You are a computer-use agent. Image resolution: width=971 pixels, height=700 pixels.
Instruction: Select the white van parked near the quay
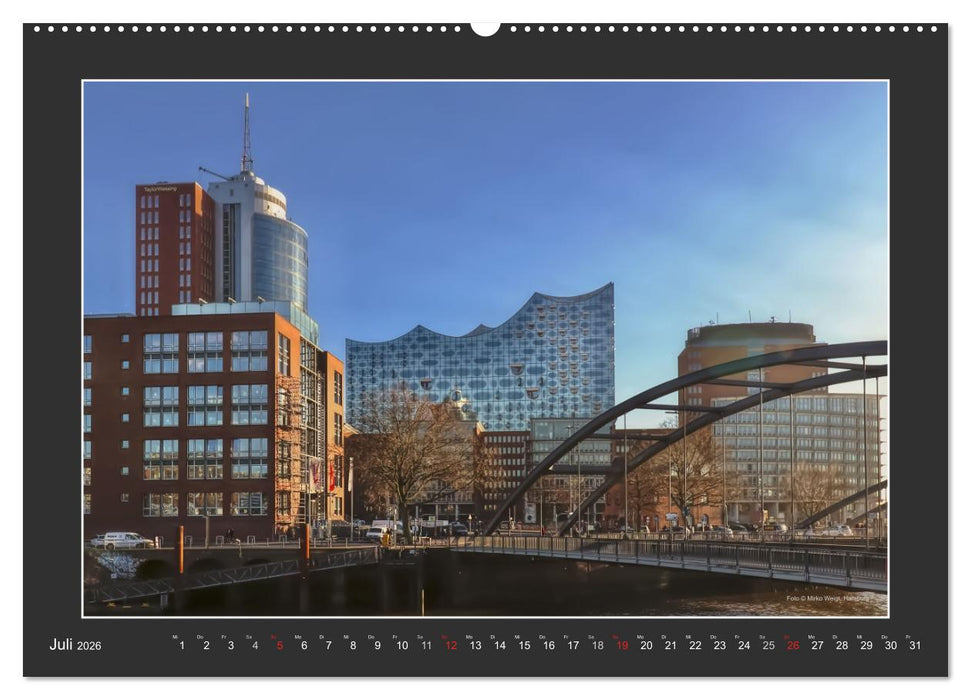coord(120,540)
